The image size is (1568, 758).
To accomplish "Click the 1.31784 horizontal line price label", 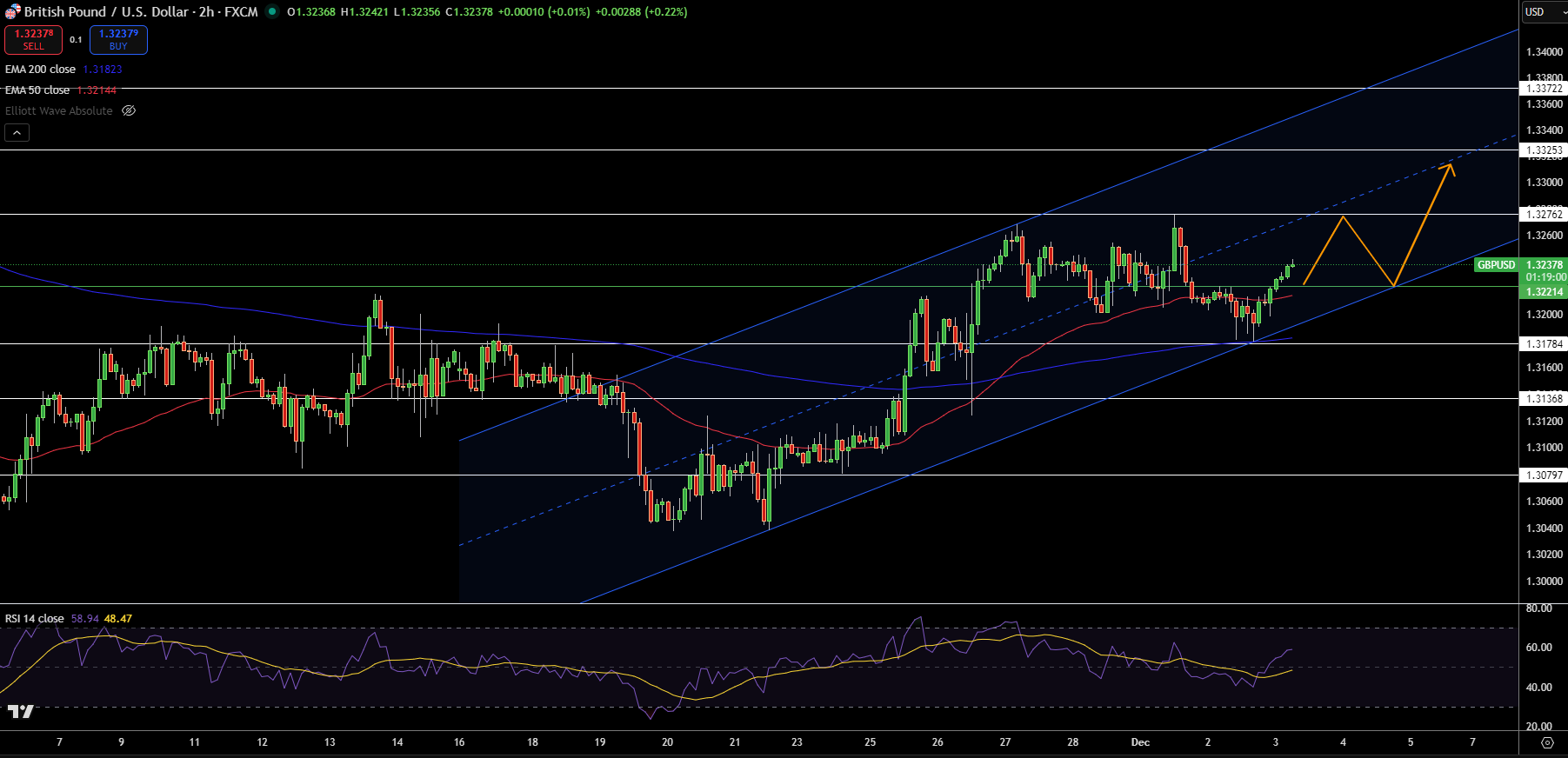I will (x=1545, y=343).
